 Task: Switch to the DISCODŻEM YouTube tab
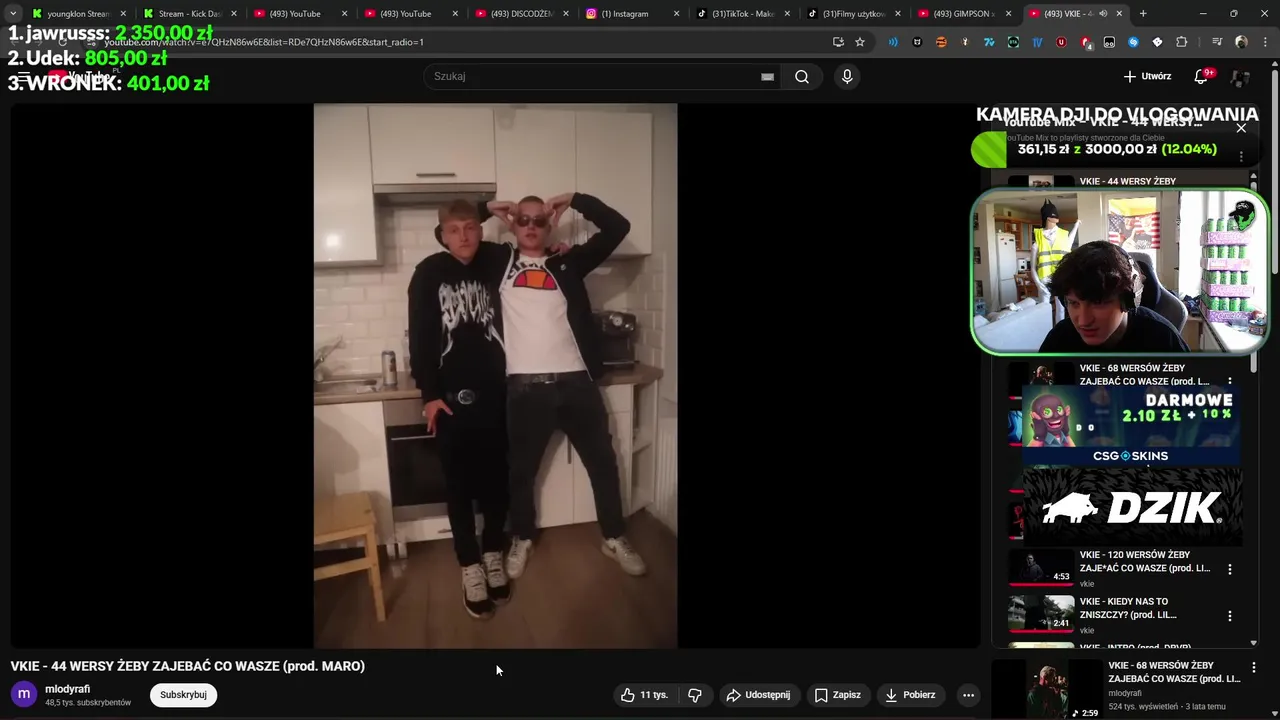520,13
